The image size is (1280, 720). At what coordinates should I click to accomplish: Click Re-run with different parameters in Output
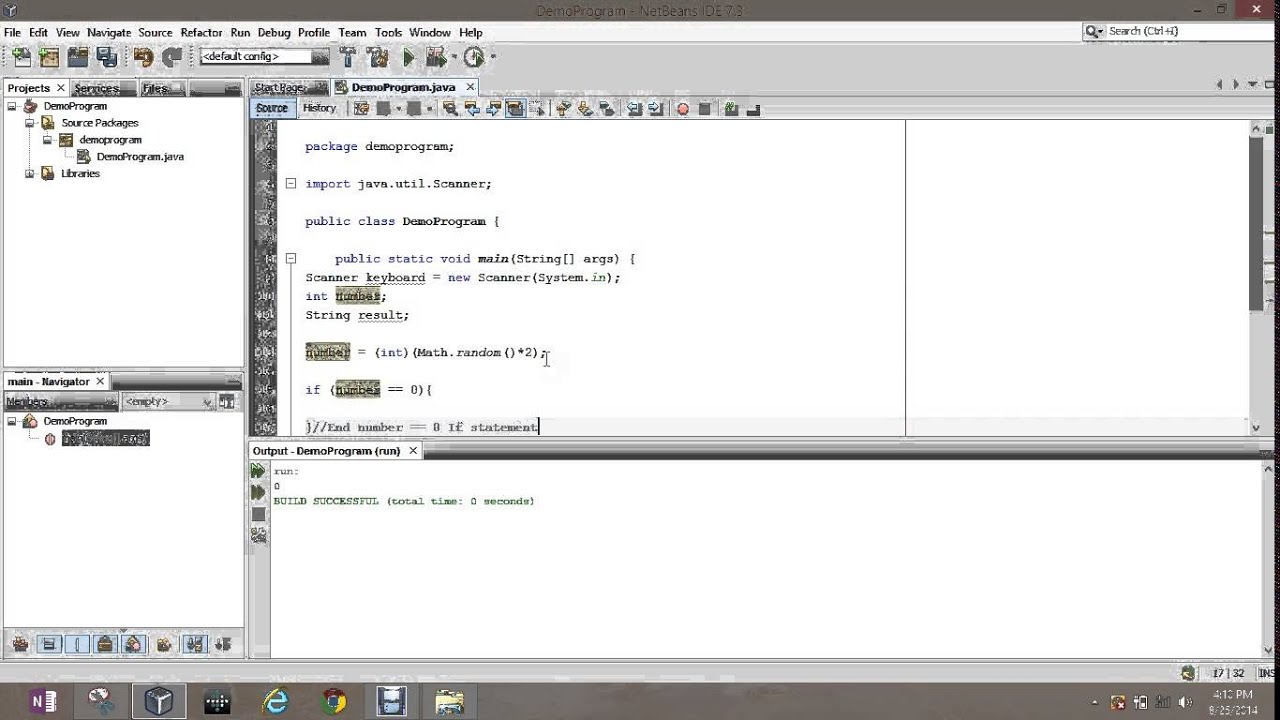[x=258, y=492]
